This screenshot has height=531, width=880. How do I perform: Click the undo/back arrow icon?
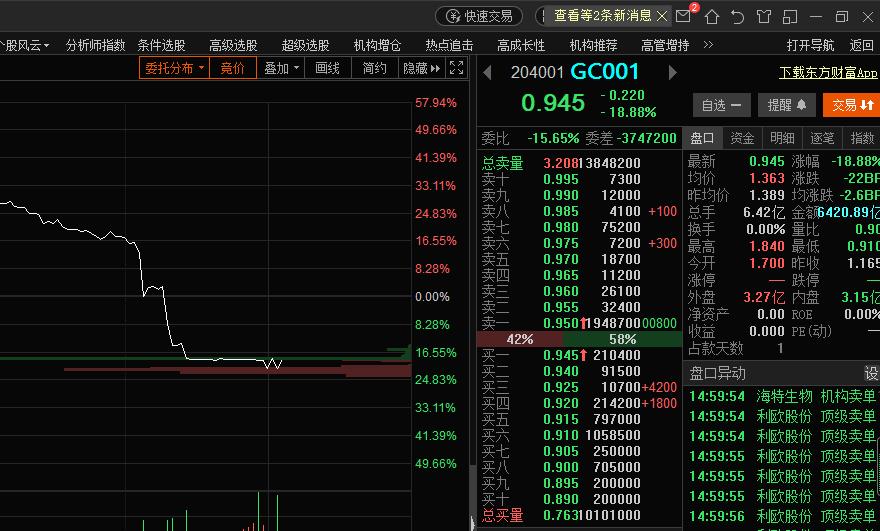click(737, 17)
